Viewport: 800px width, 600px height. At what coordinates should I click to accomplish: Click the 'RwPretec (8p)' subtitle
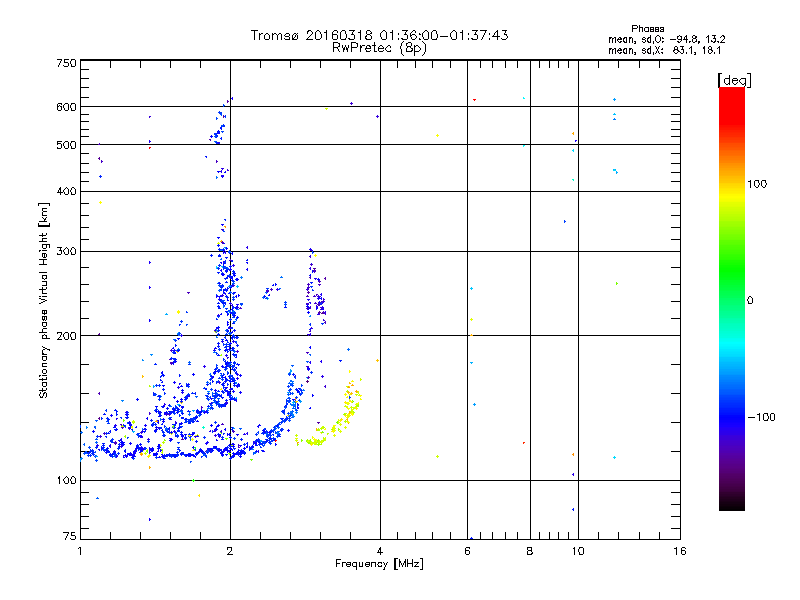pos(379,48)
